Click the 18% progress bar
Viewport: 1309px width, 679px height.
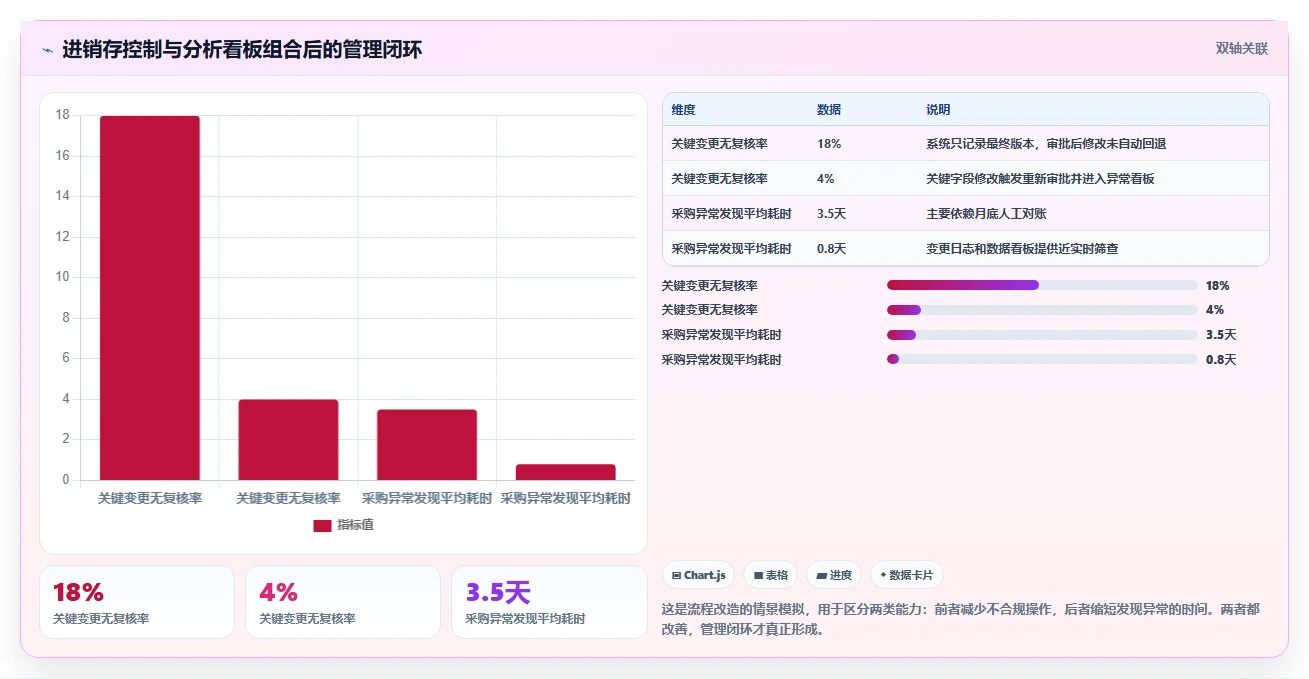pos(1042,285)
